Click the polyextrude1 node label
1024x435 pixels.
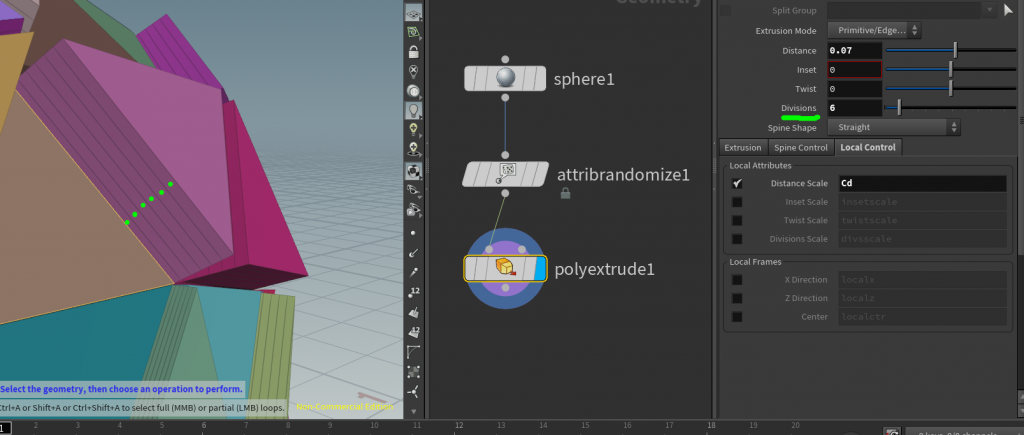604,269
